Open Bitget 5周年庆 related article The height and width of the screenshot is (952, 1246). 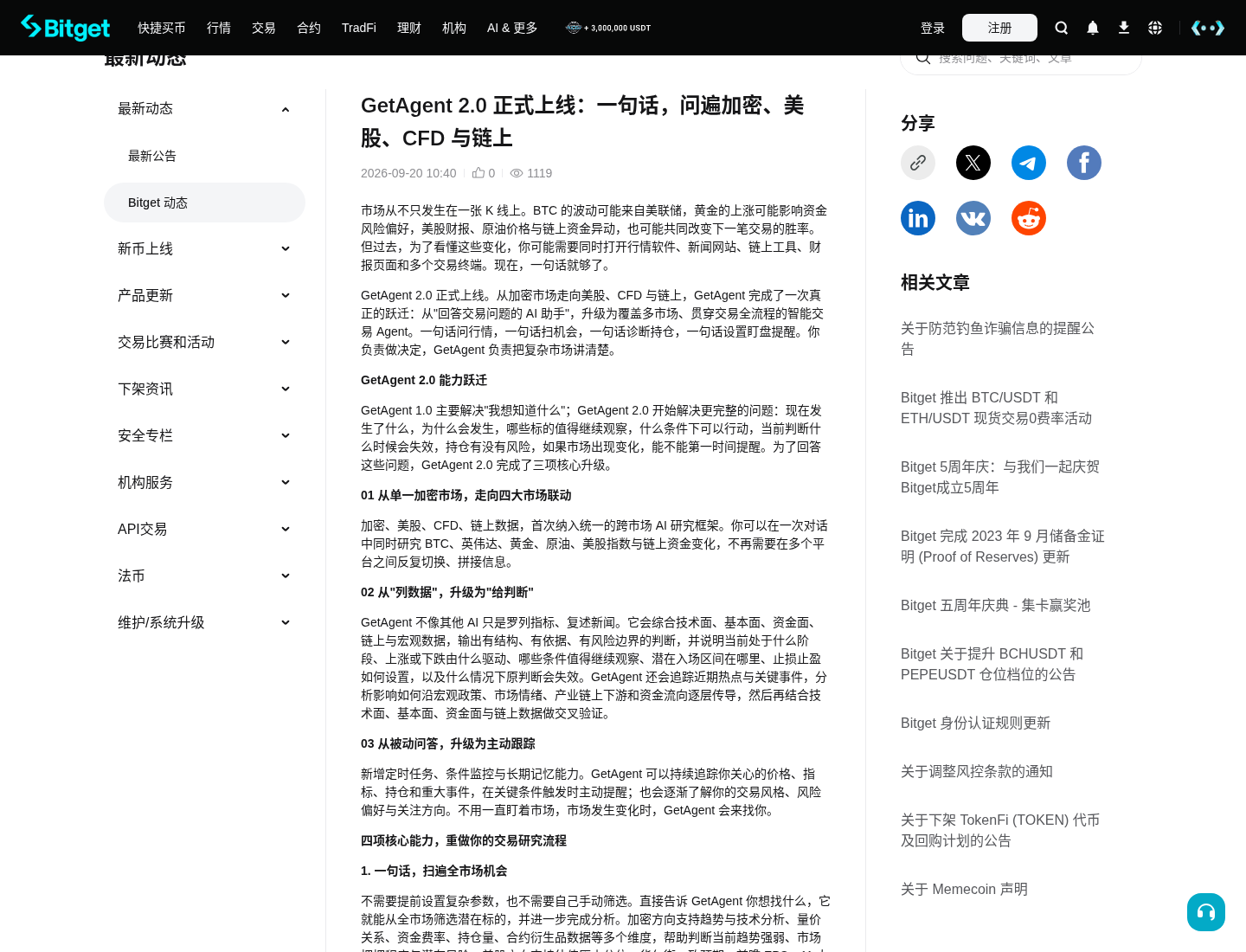[1000, 477]
